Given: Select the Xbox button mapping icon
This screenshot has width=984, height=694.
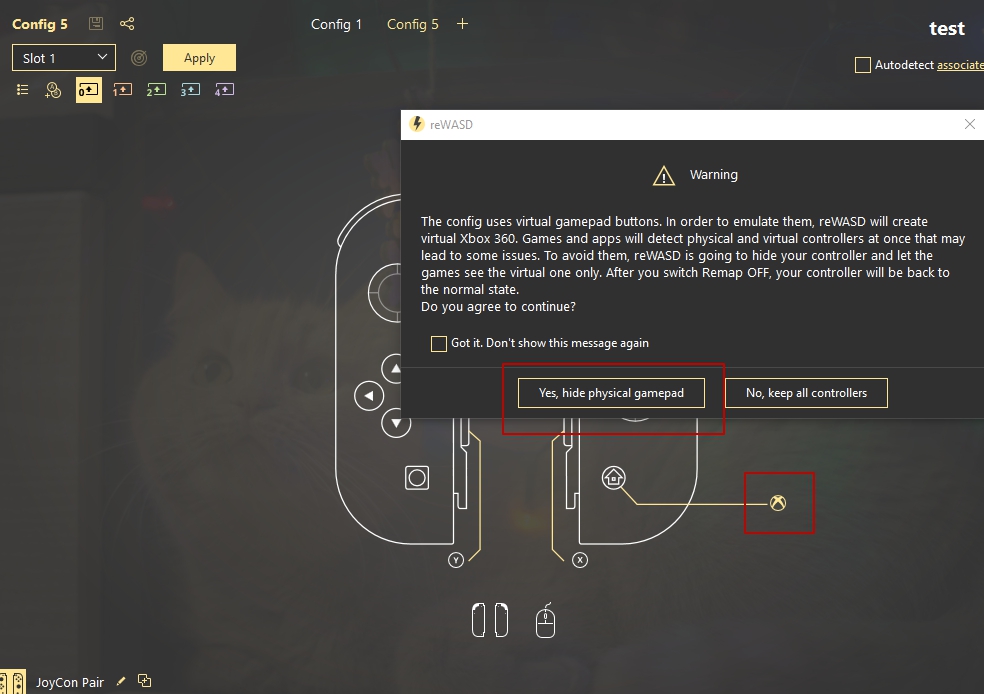Looking at the screenshot, I should (x=778, y=503).
